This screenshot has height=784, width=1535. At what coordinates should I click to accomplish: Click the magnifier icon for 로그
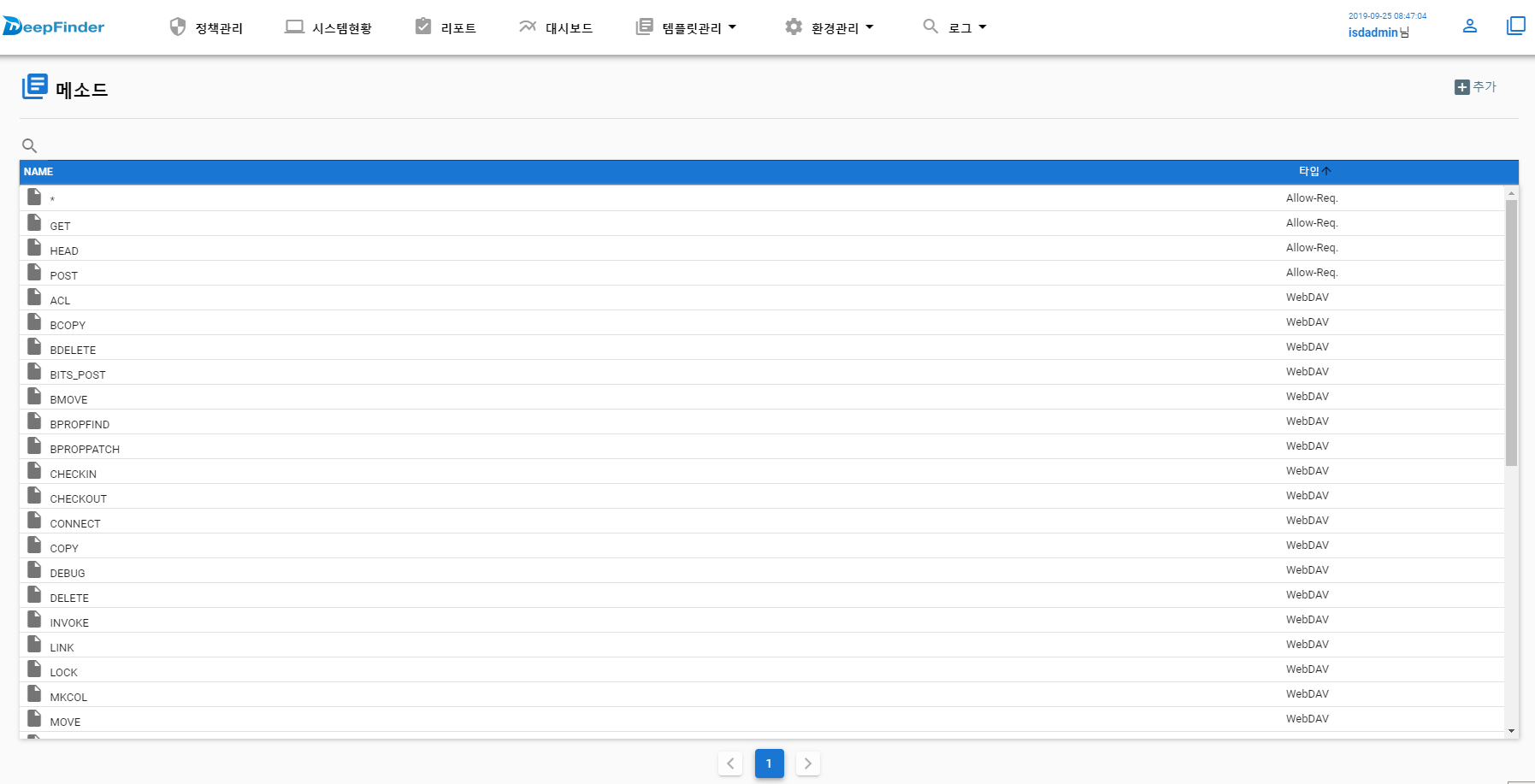(x=930, y=27)
